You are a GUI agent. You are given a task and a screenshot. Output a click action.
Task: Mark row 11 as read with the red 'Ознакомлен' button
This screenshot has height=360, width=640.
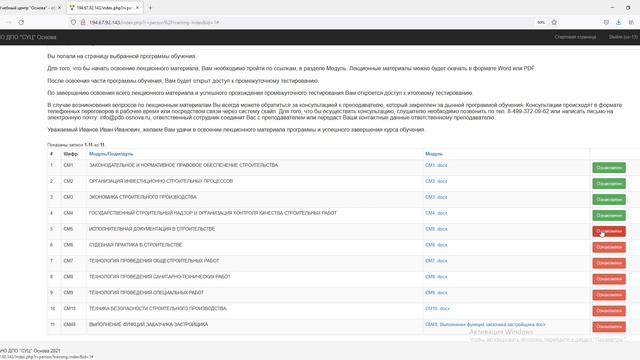pos(609,327)
